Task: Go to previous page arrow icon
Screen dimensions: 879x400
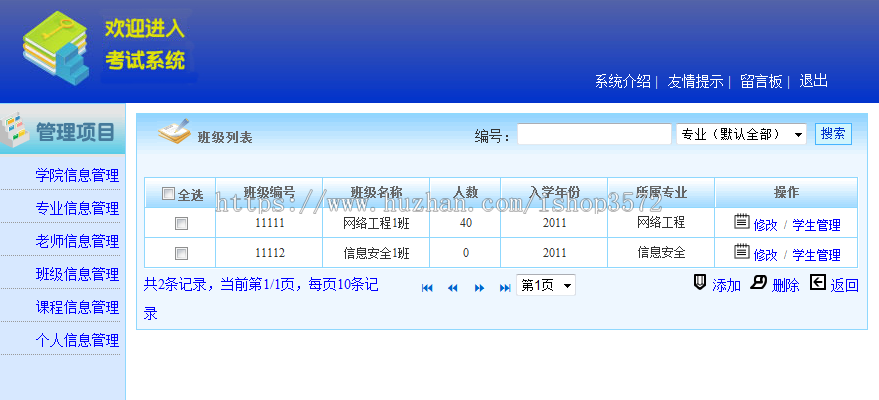Action: [x=453, y=288]
